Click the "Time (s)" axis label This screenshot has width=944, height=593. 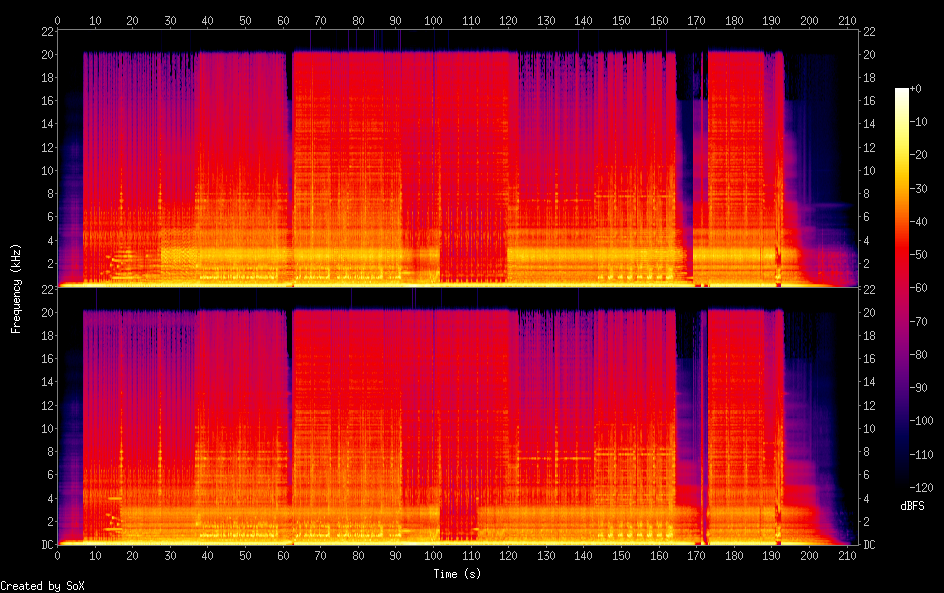point(456,574)
